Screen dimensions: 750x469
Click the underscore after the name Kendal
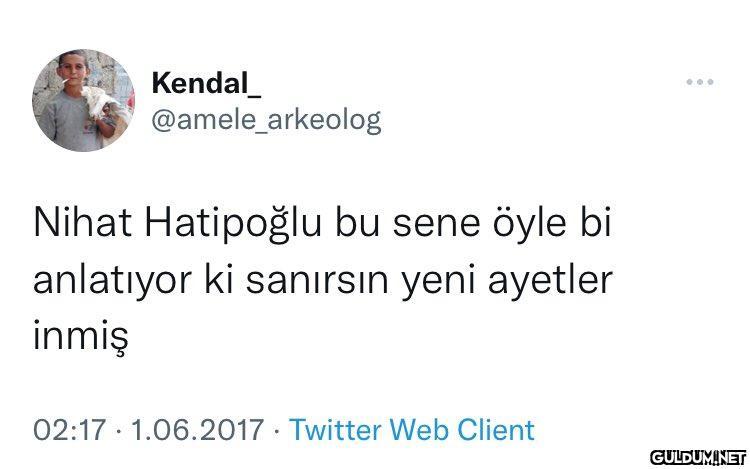tap(255, 96)
